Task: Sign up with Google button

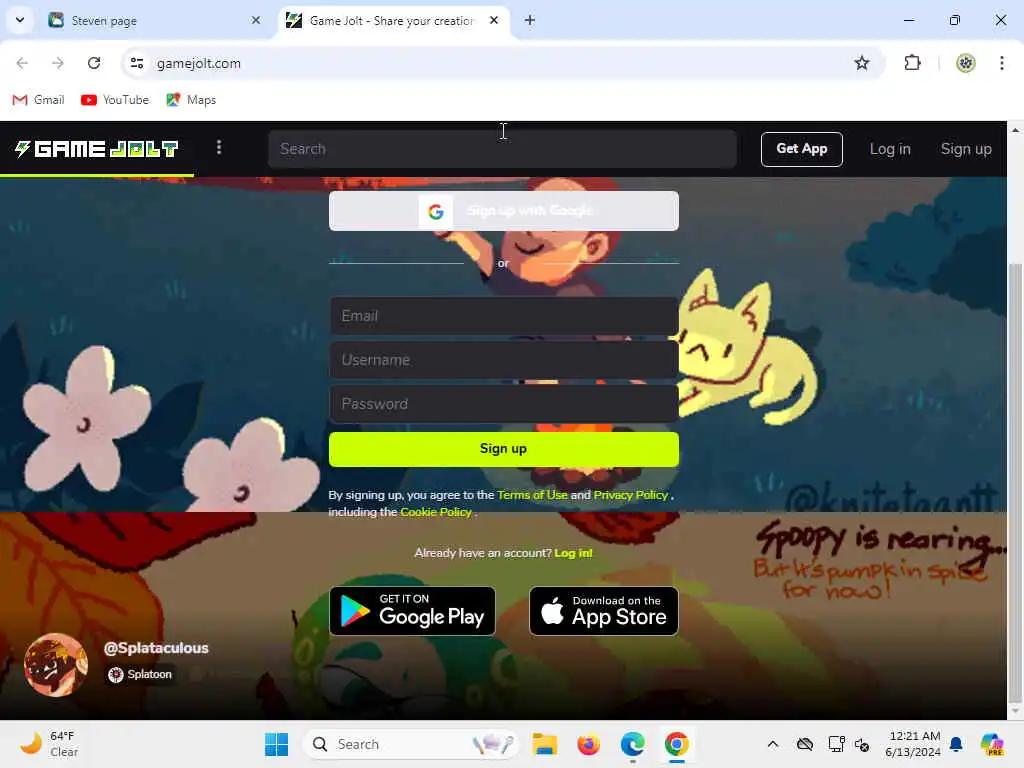Action: click(504, 211)
